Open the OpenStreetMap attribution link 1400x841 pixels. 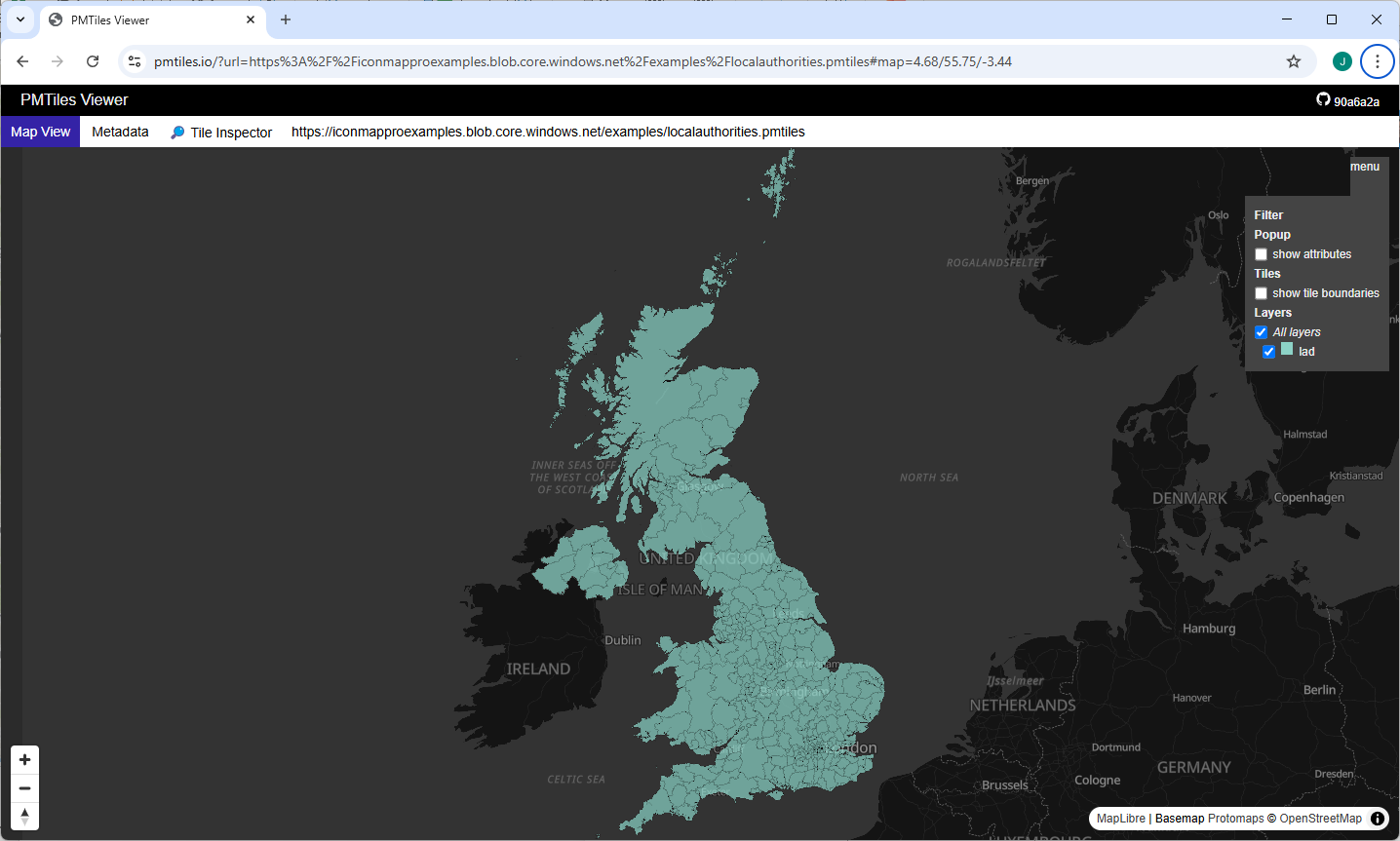tap(1320, 819)
